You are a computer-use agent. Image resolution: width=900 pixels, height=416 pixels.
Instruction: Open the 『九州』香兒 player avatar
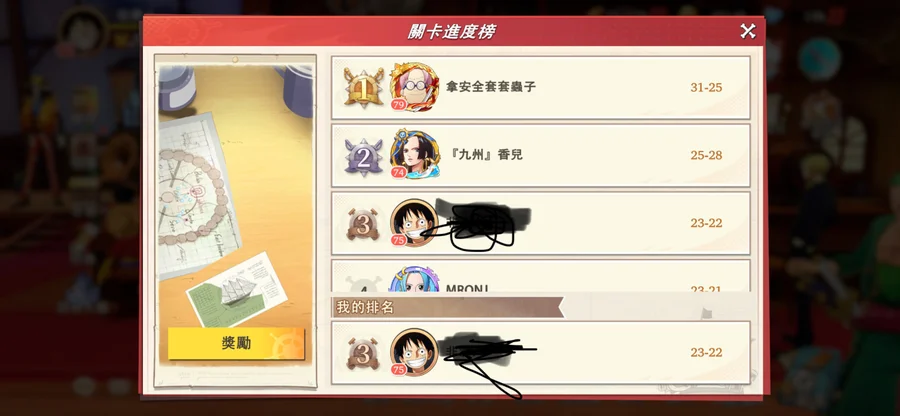point(414,154)
